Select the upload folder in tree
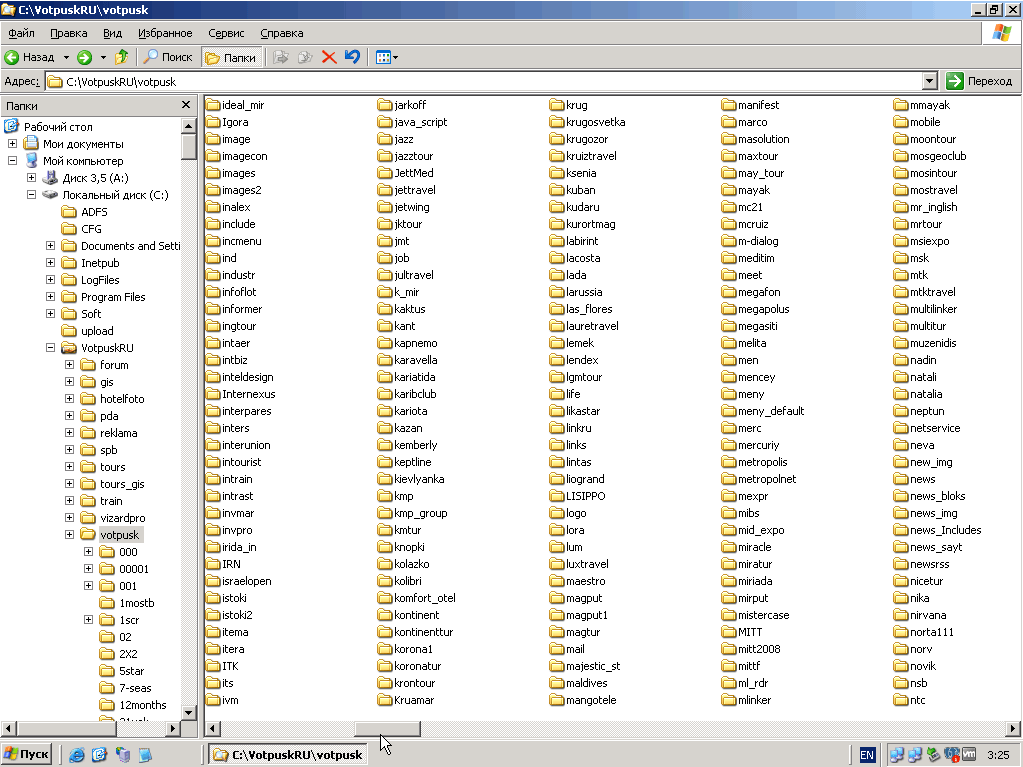Viewport: 1023px width, 767px height. point(97,331)
